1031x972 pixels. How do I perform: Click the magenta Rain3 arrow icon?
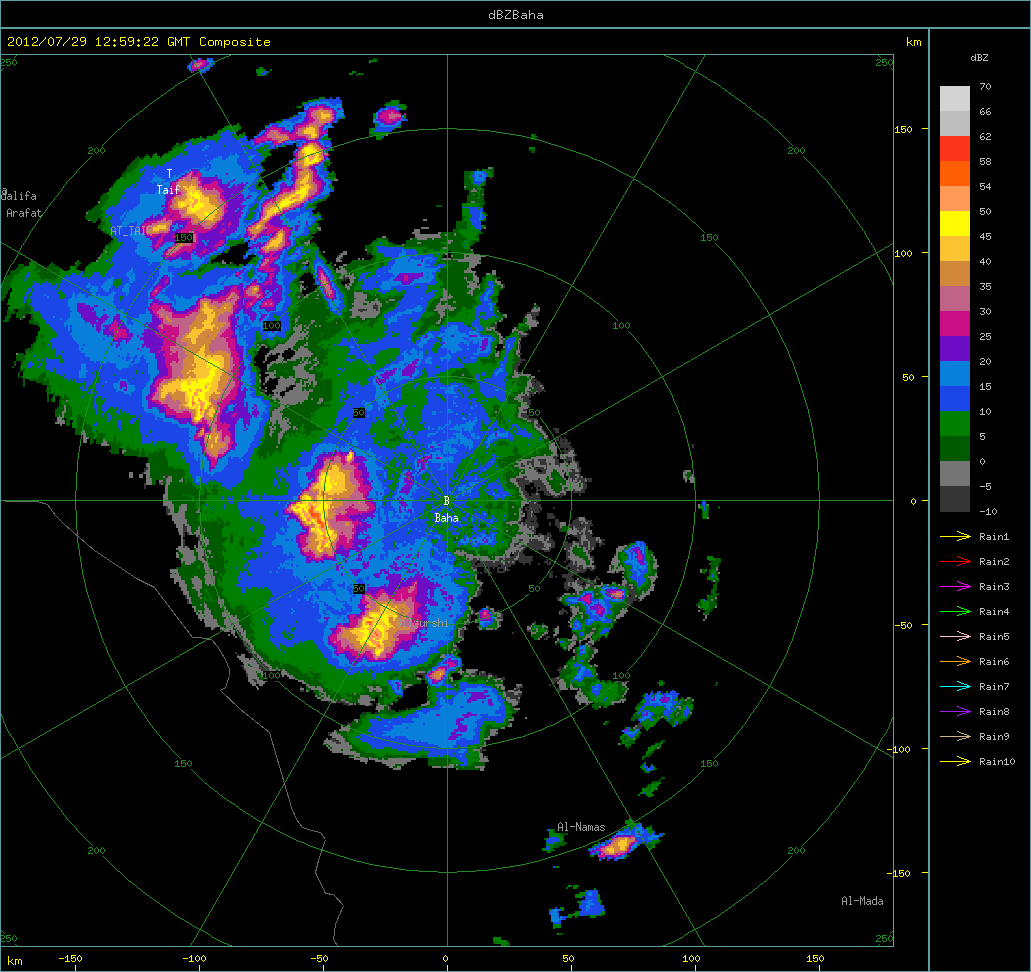(955, 587)
